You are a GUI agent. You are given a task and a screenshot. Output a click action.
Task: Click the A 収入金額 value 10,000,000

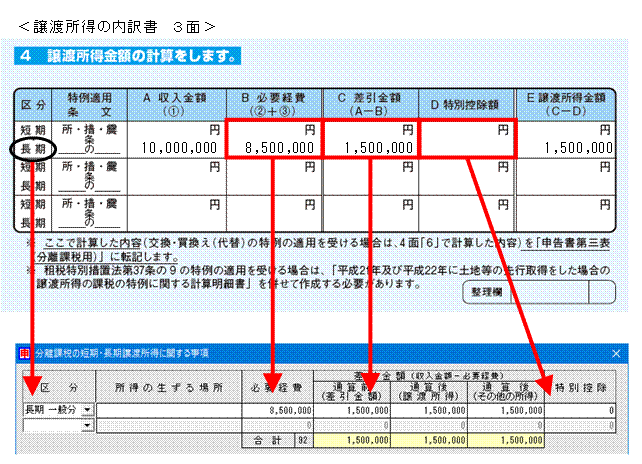point(179,147)
